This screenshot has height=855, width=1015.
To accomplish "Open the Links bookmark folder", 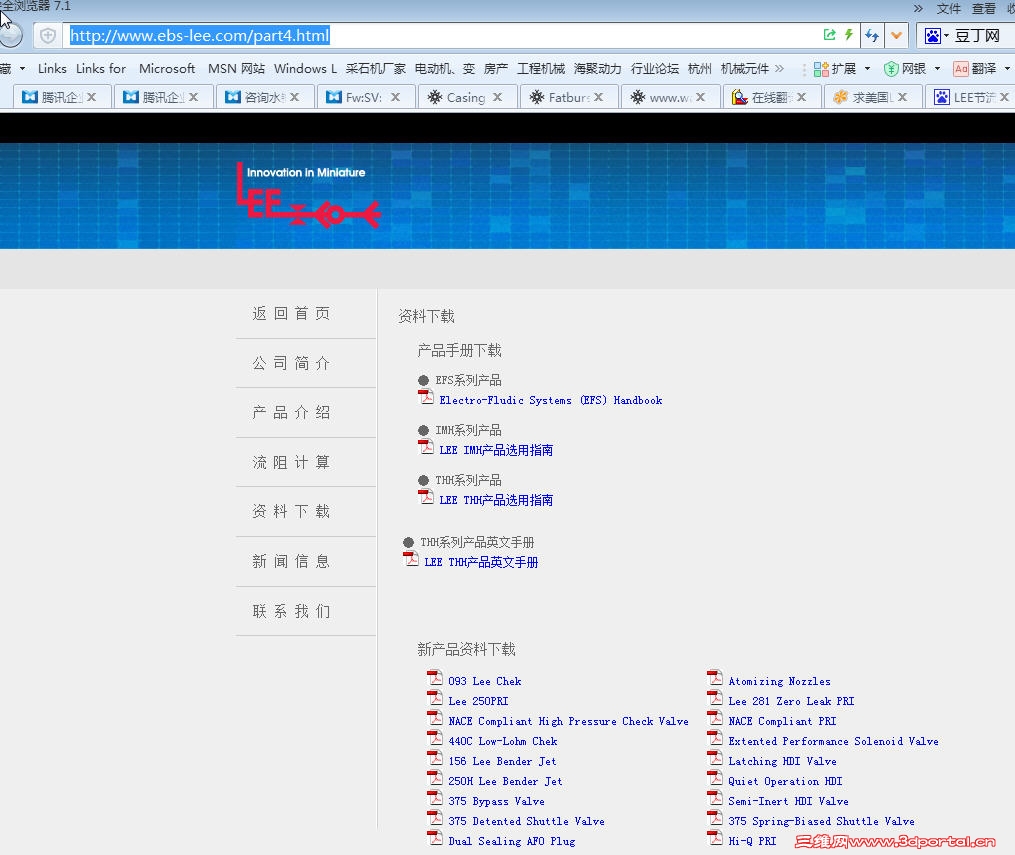I will pyautogui.click(x=52, y=69).
